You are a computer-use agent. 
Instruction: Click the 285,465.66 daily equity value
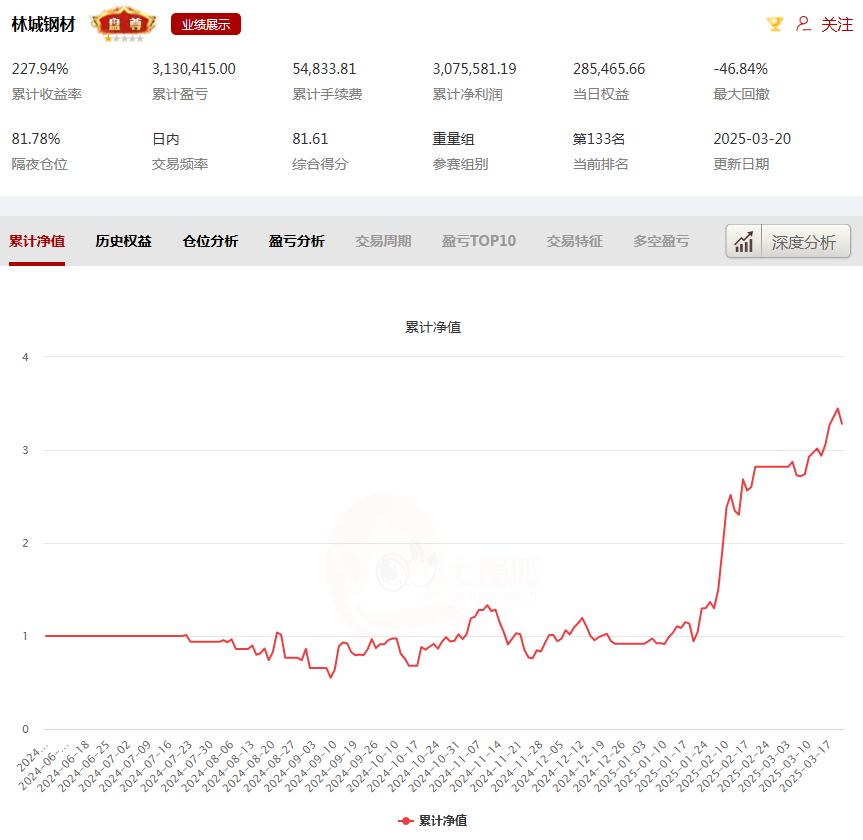pos(609,69)
